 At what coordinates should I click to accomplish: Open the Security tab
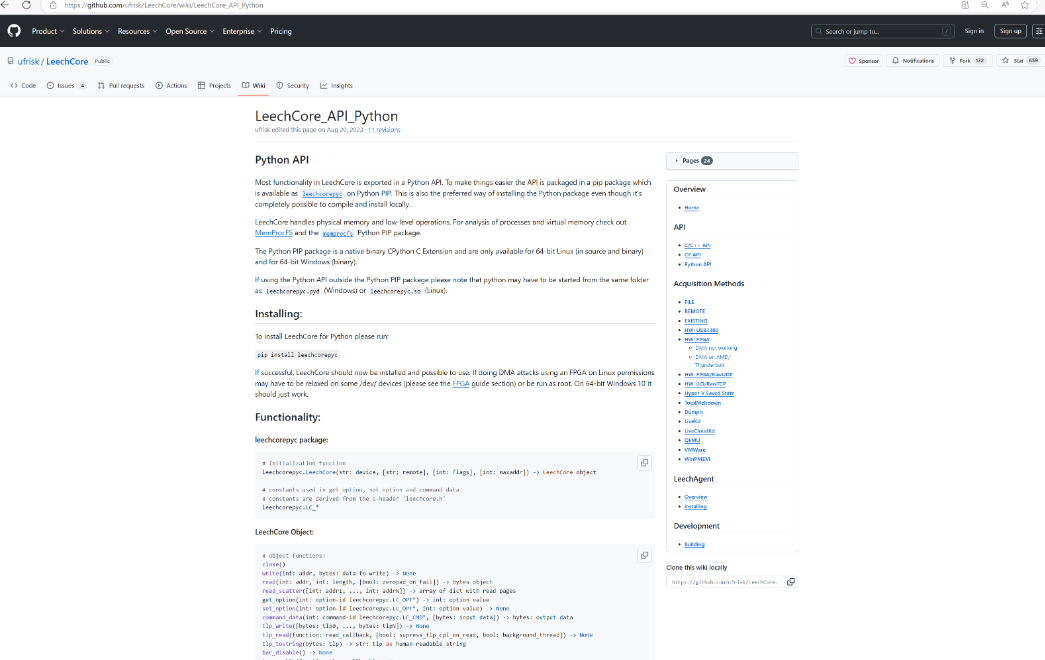pyautogui.click(x=293, y=85)
